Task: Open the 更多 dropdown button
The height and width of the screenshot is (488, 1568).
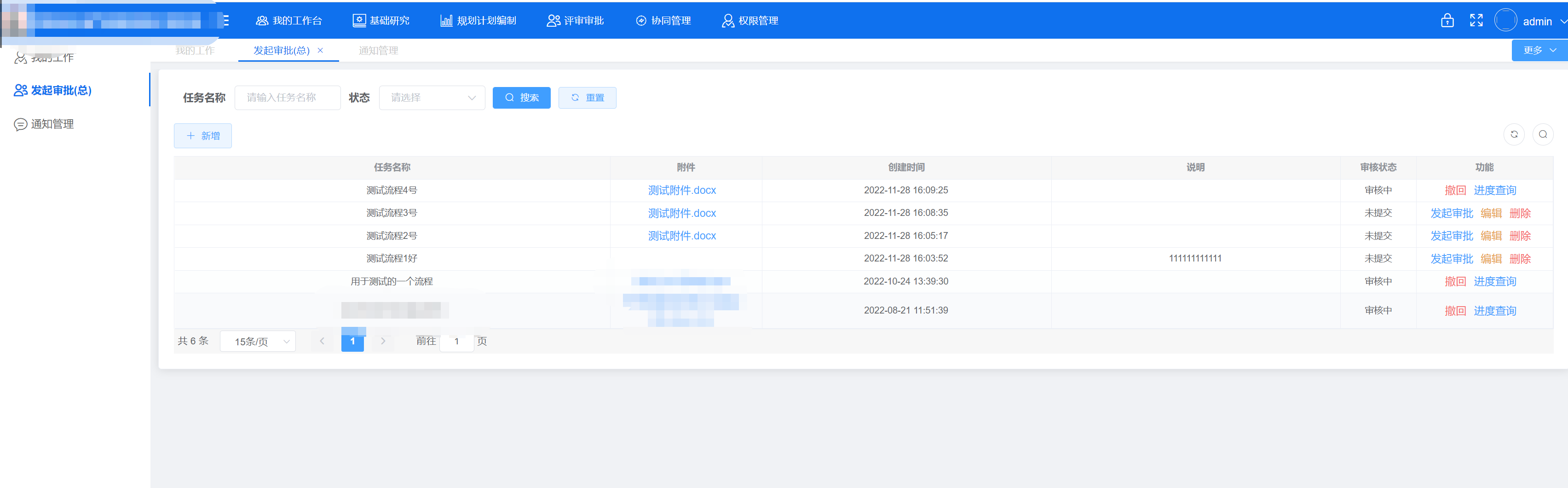Action: pyautogui.click(x=1539, y=51)
